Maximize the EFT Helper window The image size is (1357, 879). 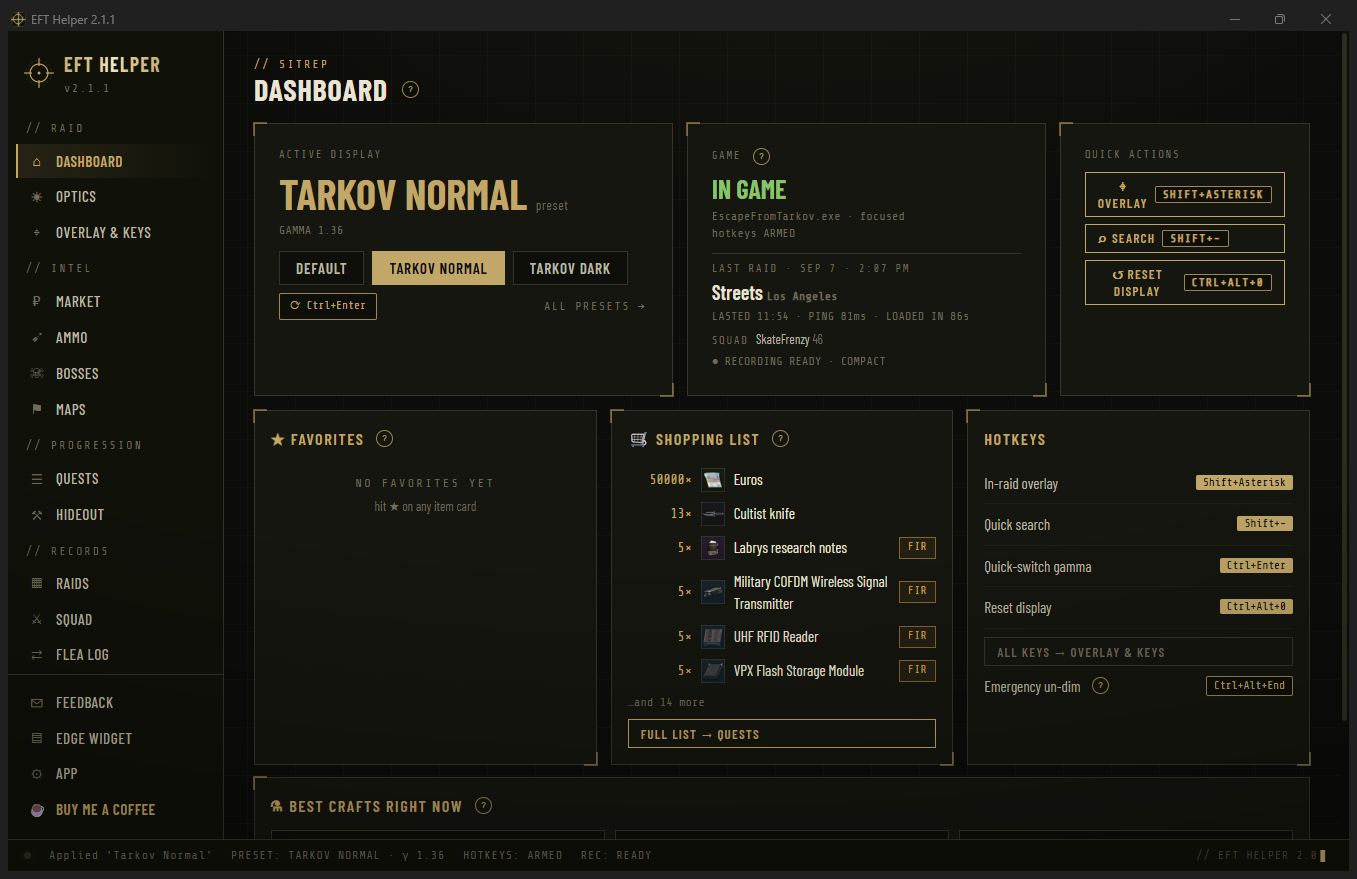tap(1280, 19)
